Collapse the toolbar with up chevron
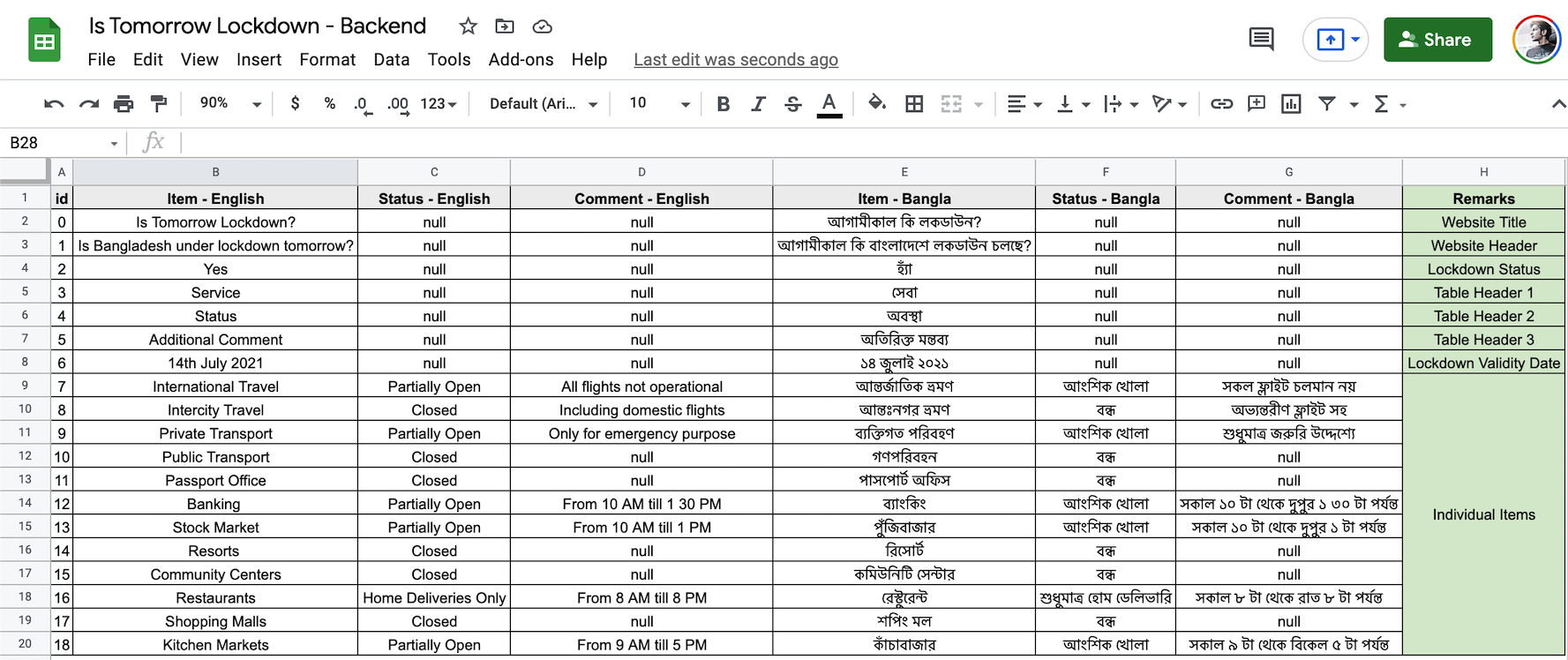The height and width of the screenshot is (660, 1568). click(x=1558, y=104)
